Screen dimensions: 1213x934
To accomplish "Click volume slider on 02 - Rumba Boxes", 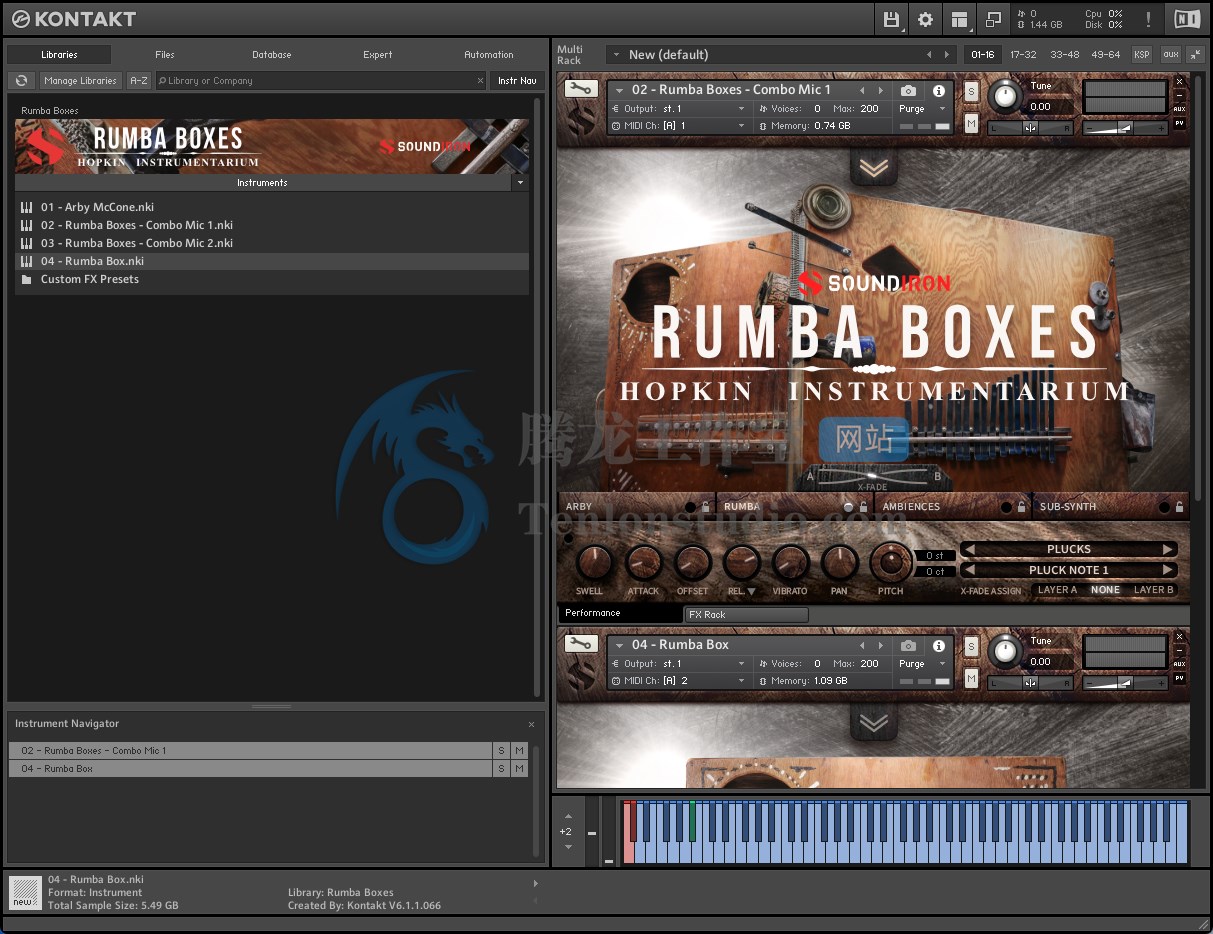I will click(x=1125, y=127).
